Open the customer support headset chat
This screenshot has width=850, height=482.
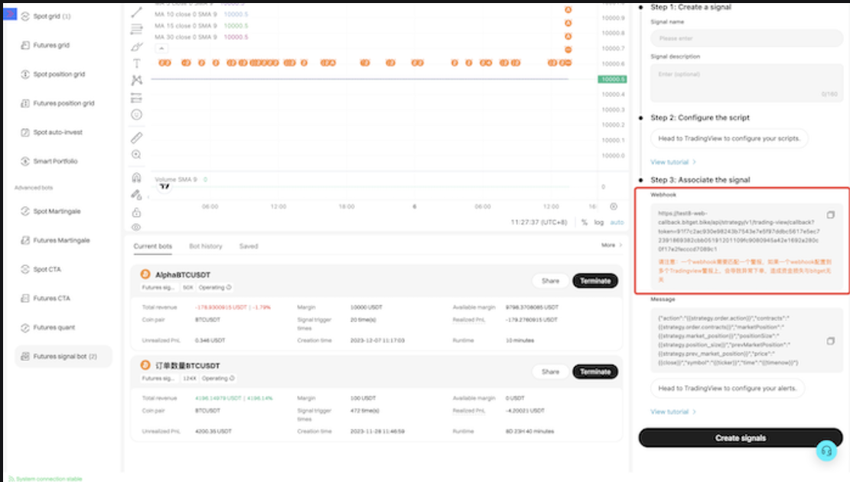coord(826,451)
